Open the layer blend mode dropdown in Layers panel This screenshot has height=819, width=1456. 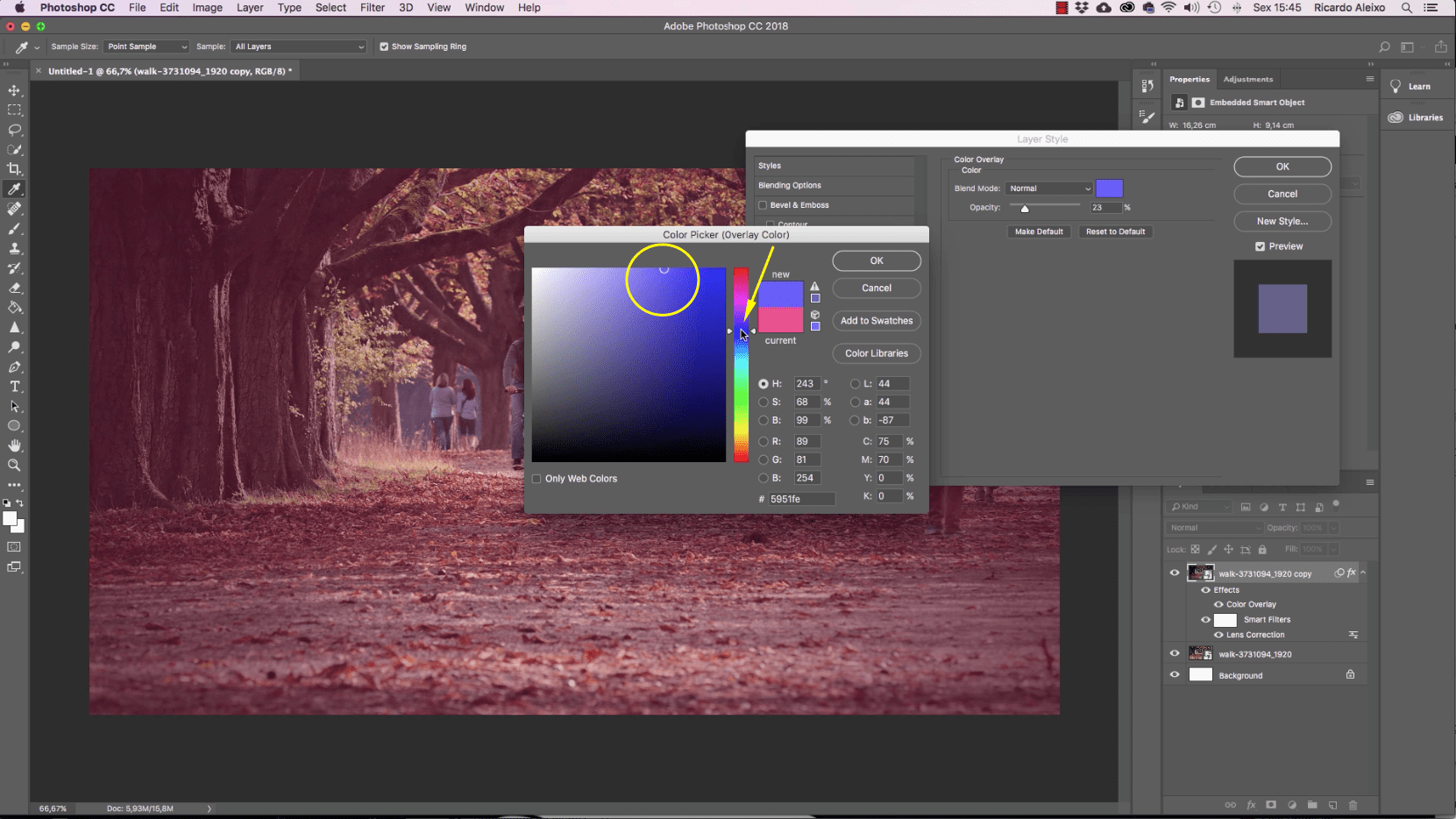click(1215, 528)
